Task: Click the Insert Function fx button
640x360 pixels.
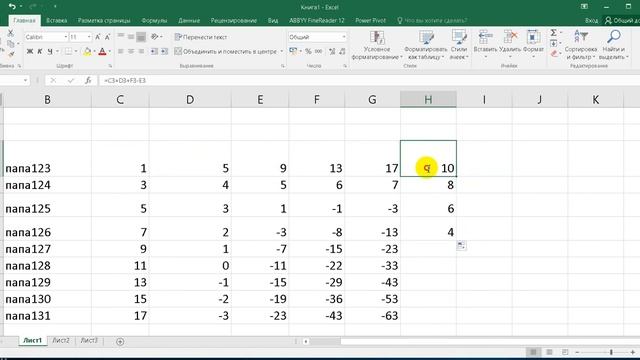Action: coord(88,81)
